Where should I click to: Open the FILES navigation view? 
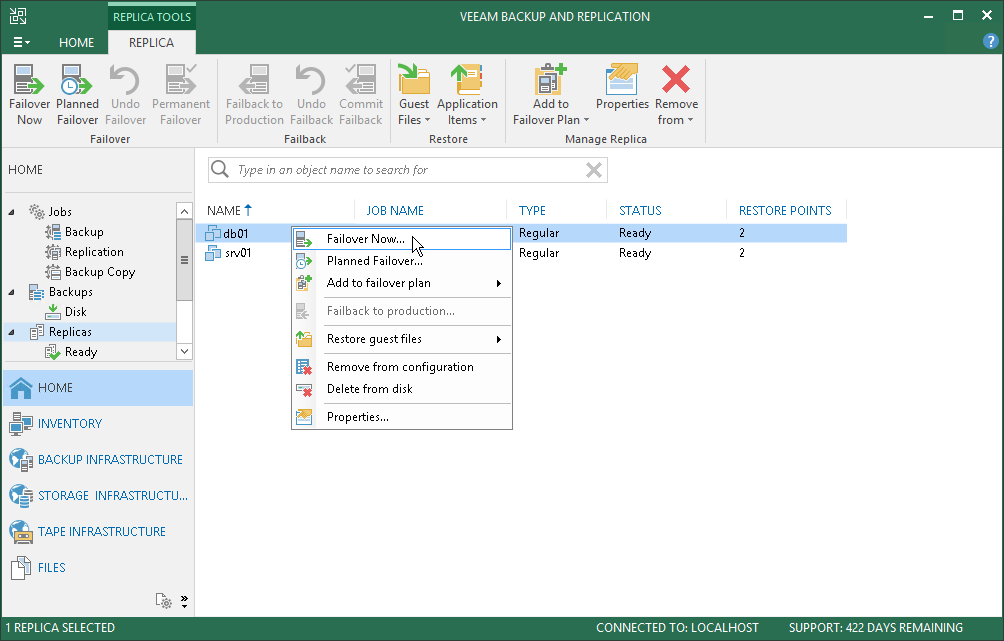(x=98, y=567)
